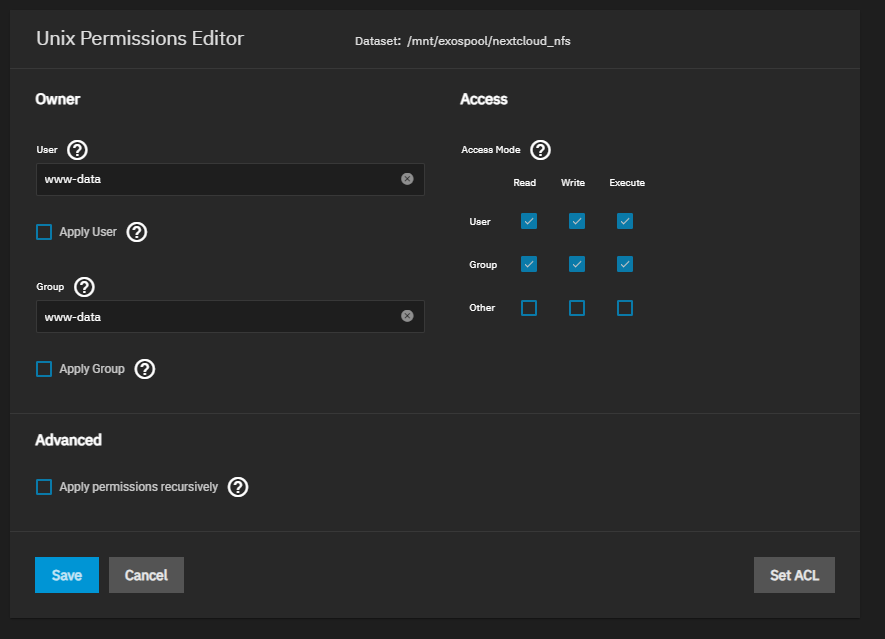
Task: Click the help icon beside Group label
Action: pos(84,287)
